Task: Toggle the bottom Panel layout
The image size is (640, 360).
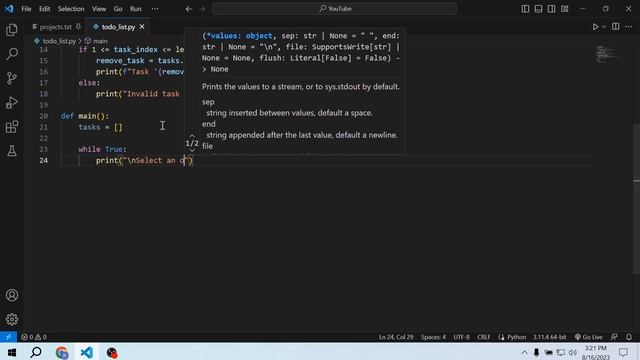Action: tap(538, 9)
